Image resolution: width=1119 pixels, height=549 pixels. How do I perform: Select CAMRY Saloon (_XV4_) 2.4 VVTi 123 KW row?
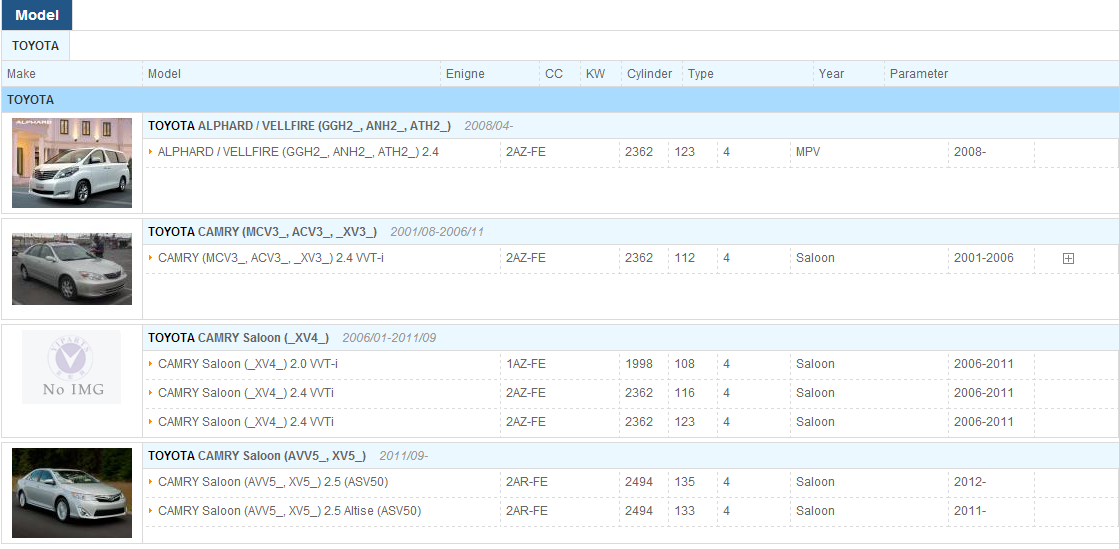coord(631,423)
